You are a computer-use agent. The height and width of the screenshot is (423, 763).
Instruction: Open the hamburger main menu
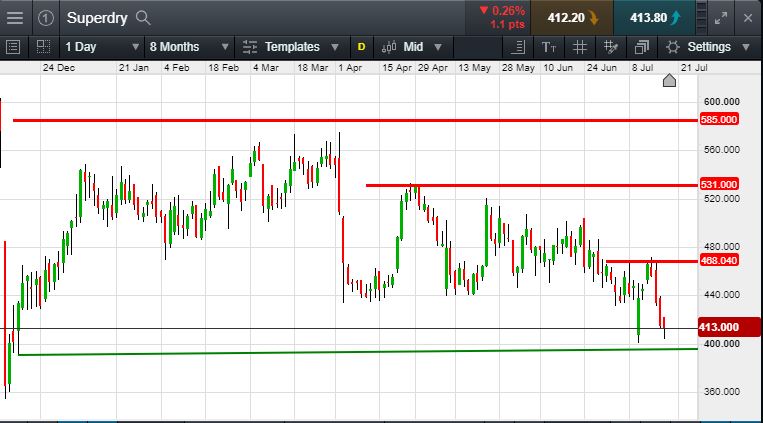click(x=15, y=18)
